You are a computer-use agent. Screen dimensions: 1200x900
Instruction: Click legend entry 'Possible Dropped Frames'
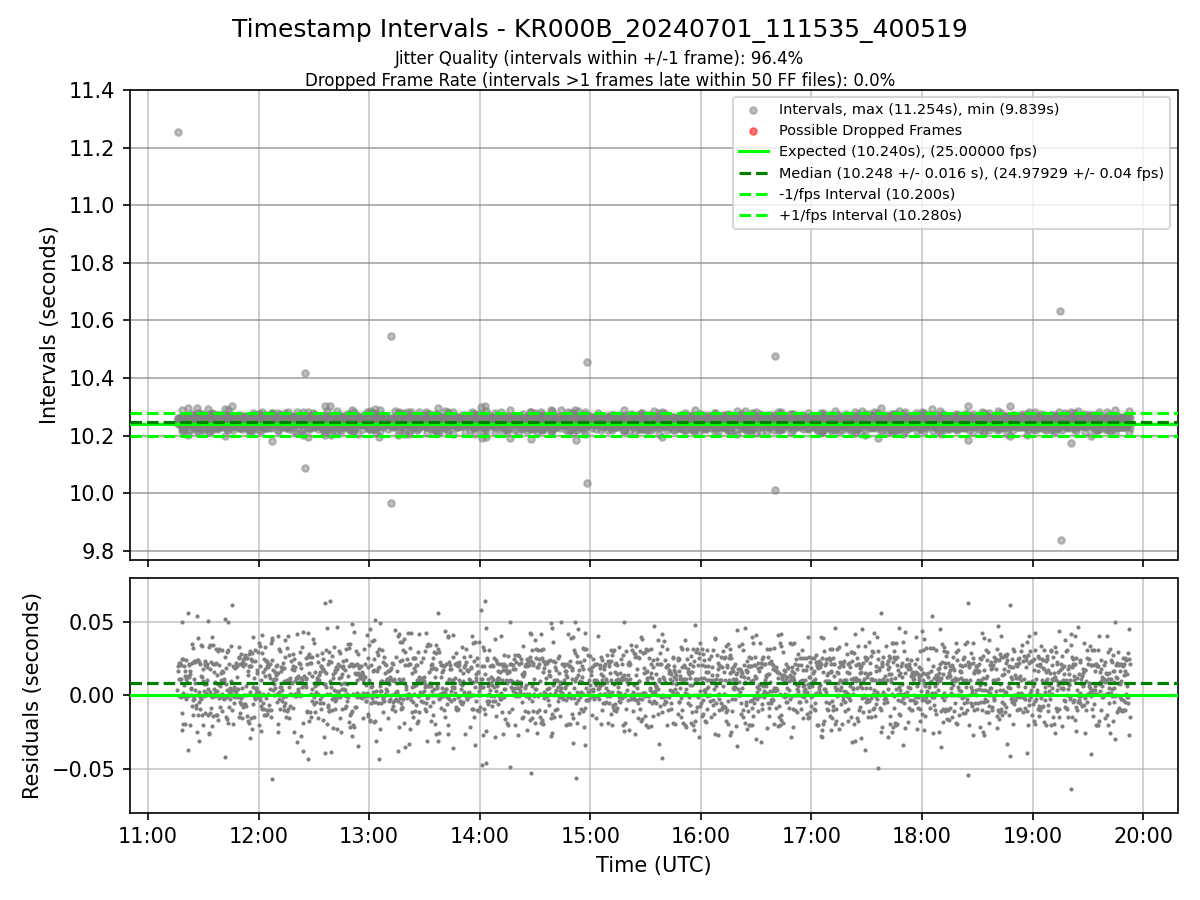(870, 130)
